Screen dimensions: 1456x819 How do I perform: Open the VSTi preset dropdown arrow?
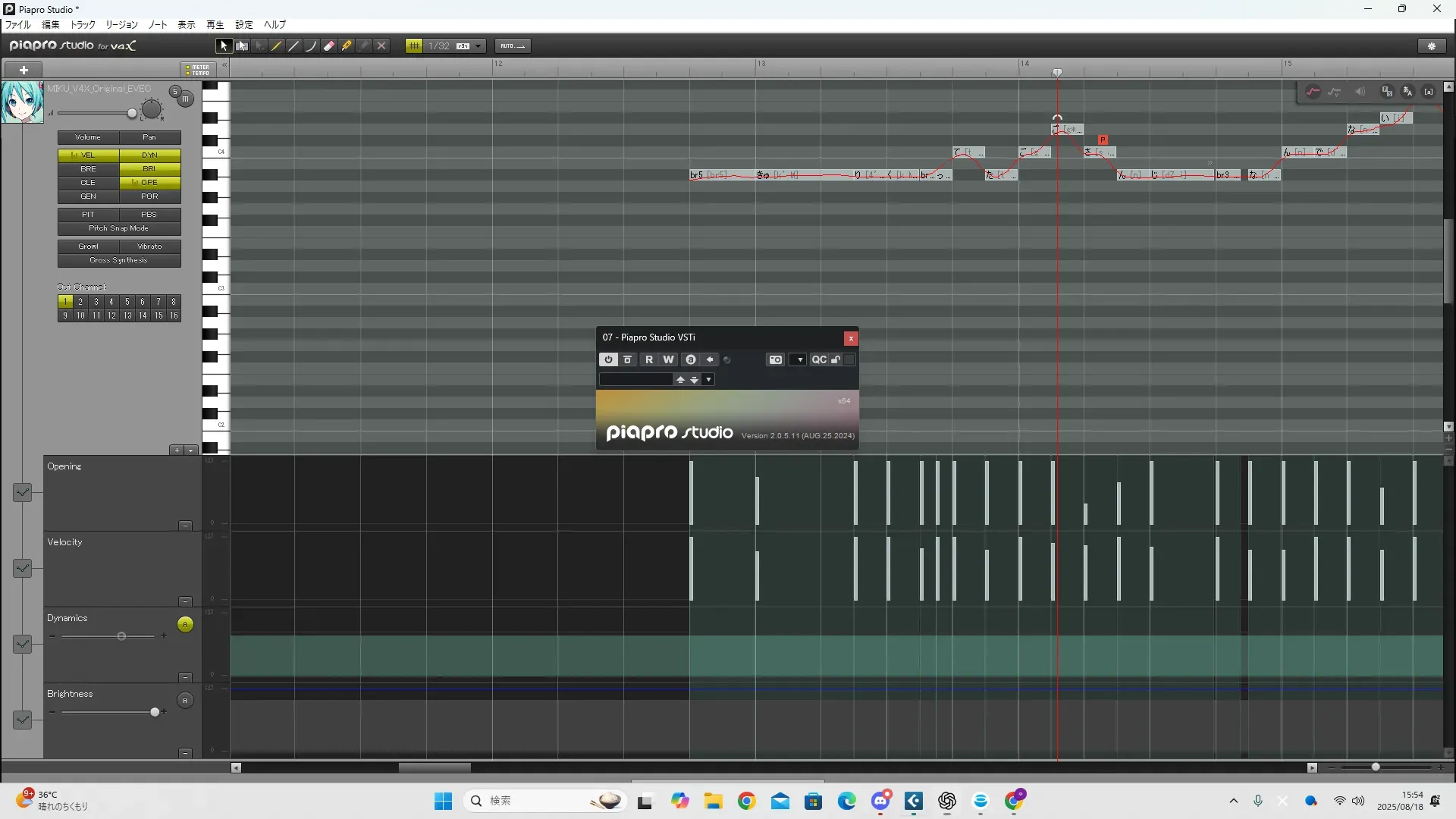708,380
